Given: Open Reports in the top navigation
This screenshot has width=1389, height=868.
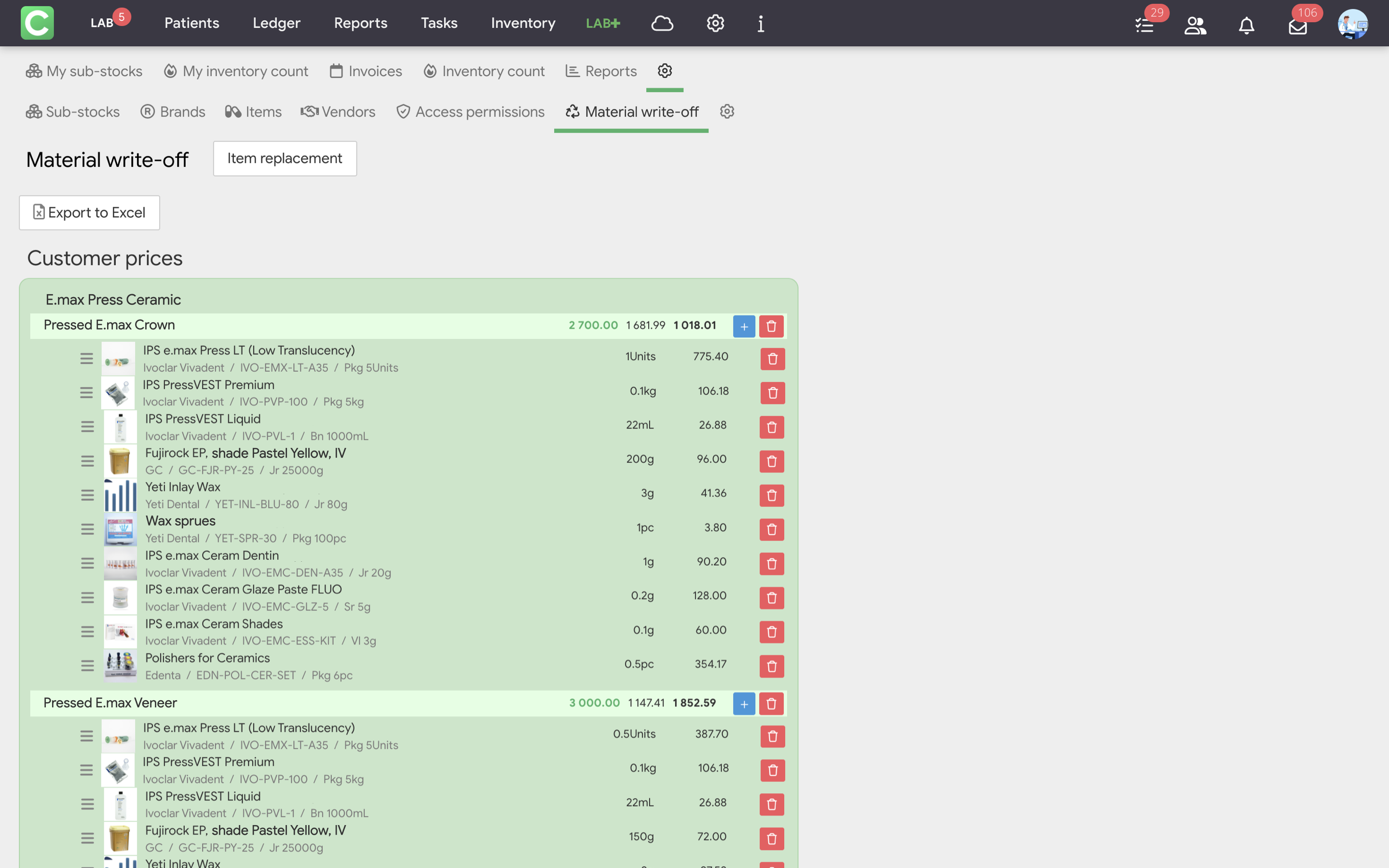Looking at the screenshot, I should click(360, 23).
